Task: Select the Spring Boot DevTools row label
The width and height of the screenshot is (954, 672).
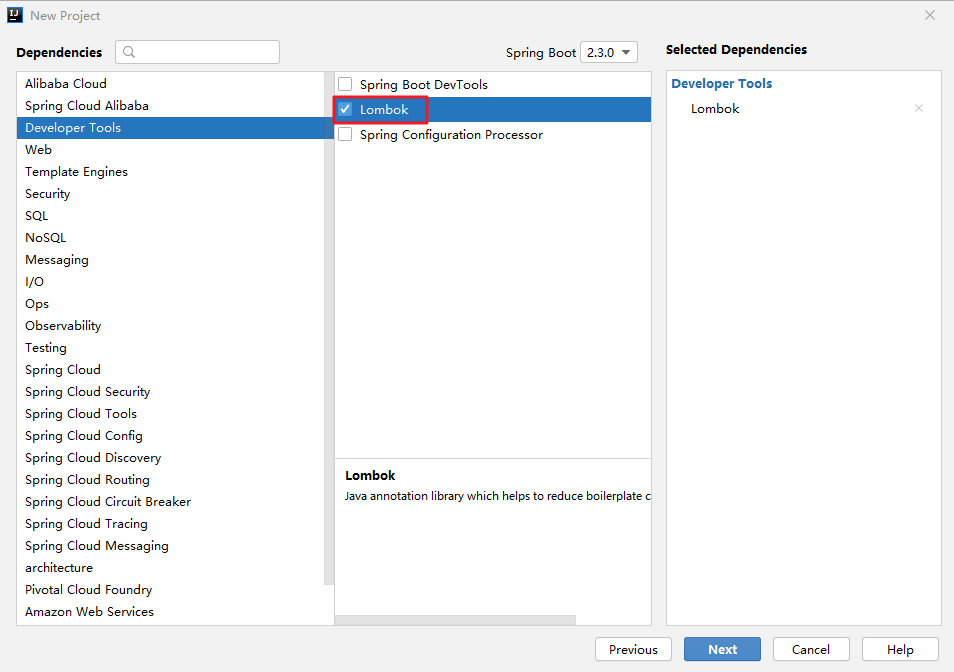Action: point(423,85)
